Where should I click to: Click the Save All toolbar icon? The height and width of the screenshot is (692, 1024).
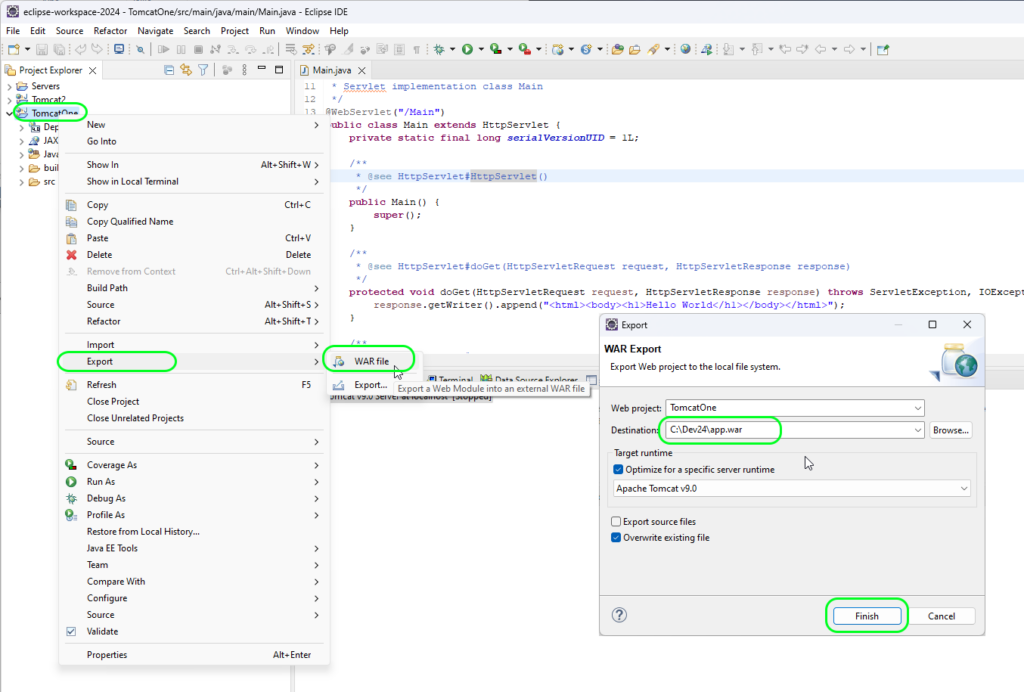click(x=59, y=50)
